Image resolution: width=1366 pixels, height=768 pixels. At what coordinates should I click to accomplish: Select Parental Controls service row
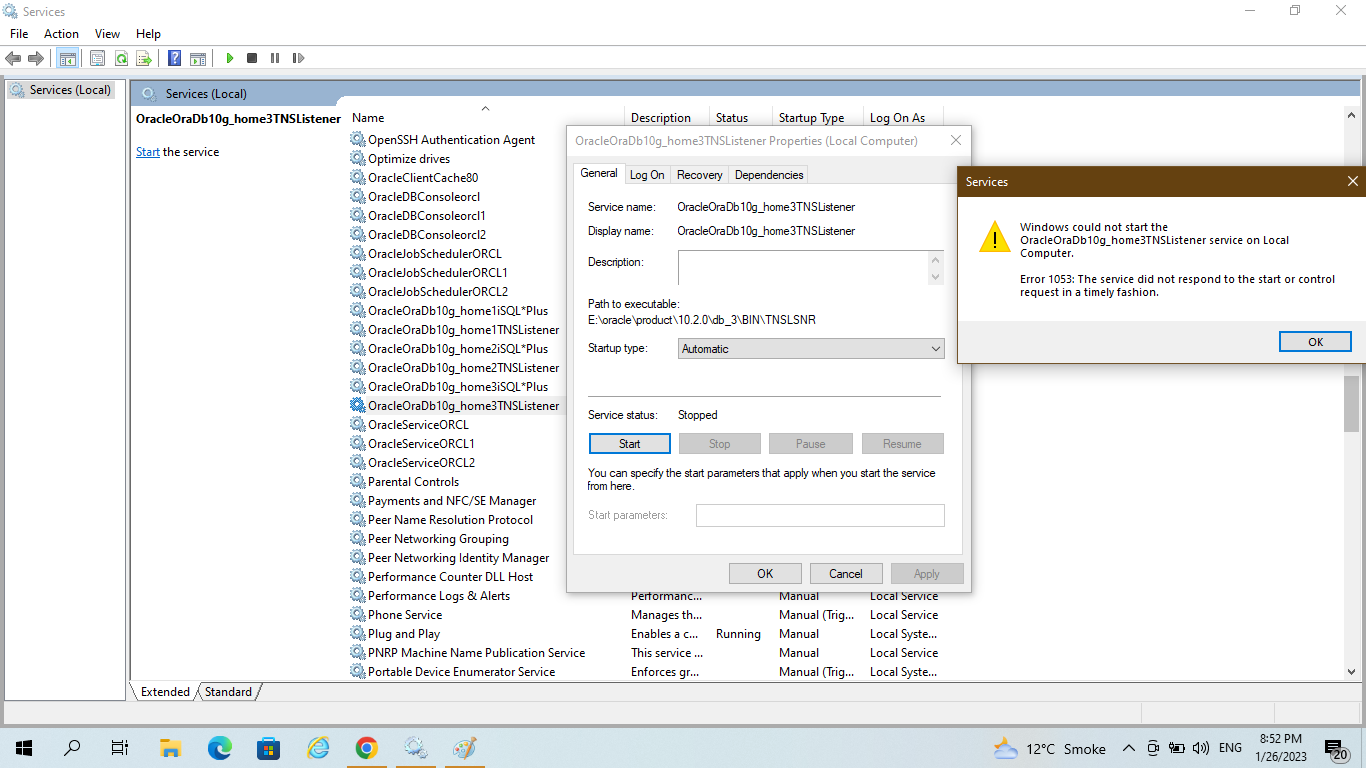(x=413, y=482)
